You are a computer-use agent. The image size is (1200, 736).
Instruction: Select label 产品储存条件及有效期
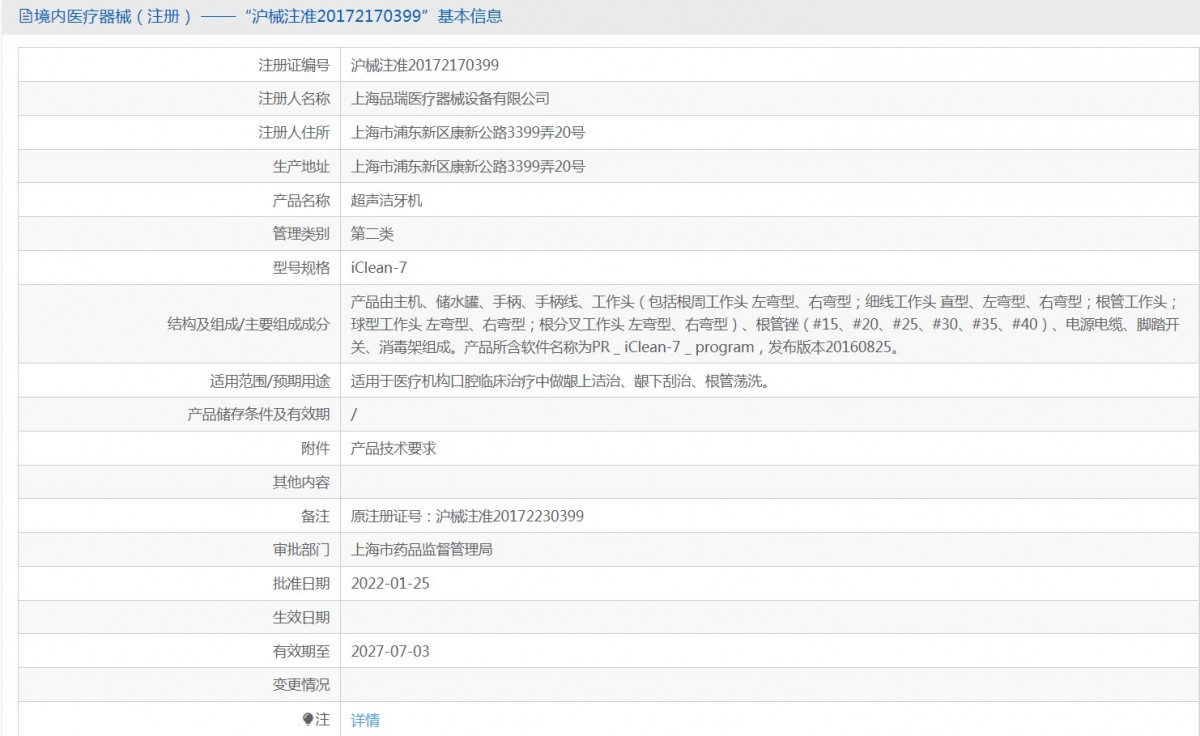click(x=258, y=415)
